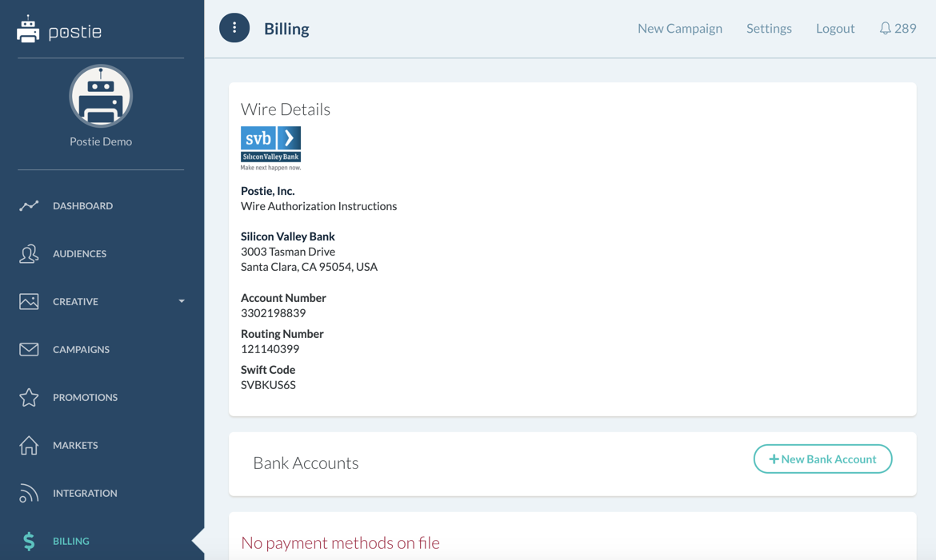This screenshot has width=936, height=560.
Task: Click the Postie Demo account name
Action: point(100,141)
